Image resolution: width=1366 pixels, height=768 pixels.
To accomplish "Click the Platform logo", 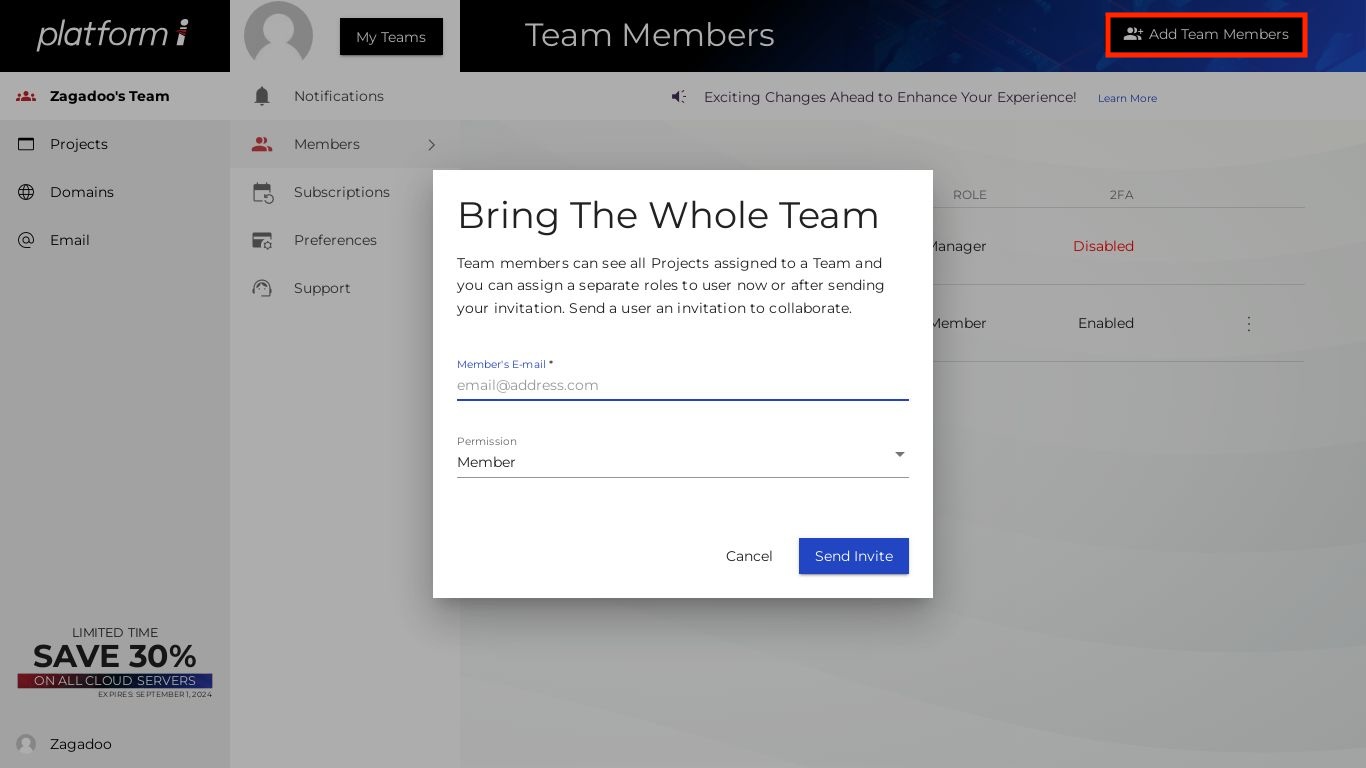I will (113, 34).
